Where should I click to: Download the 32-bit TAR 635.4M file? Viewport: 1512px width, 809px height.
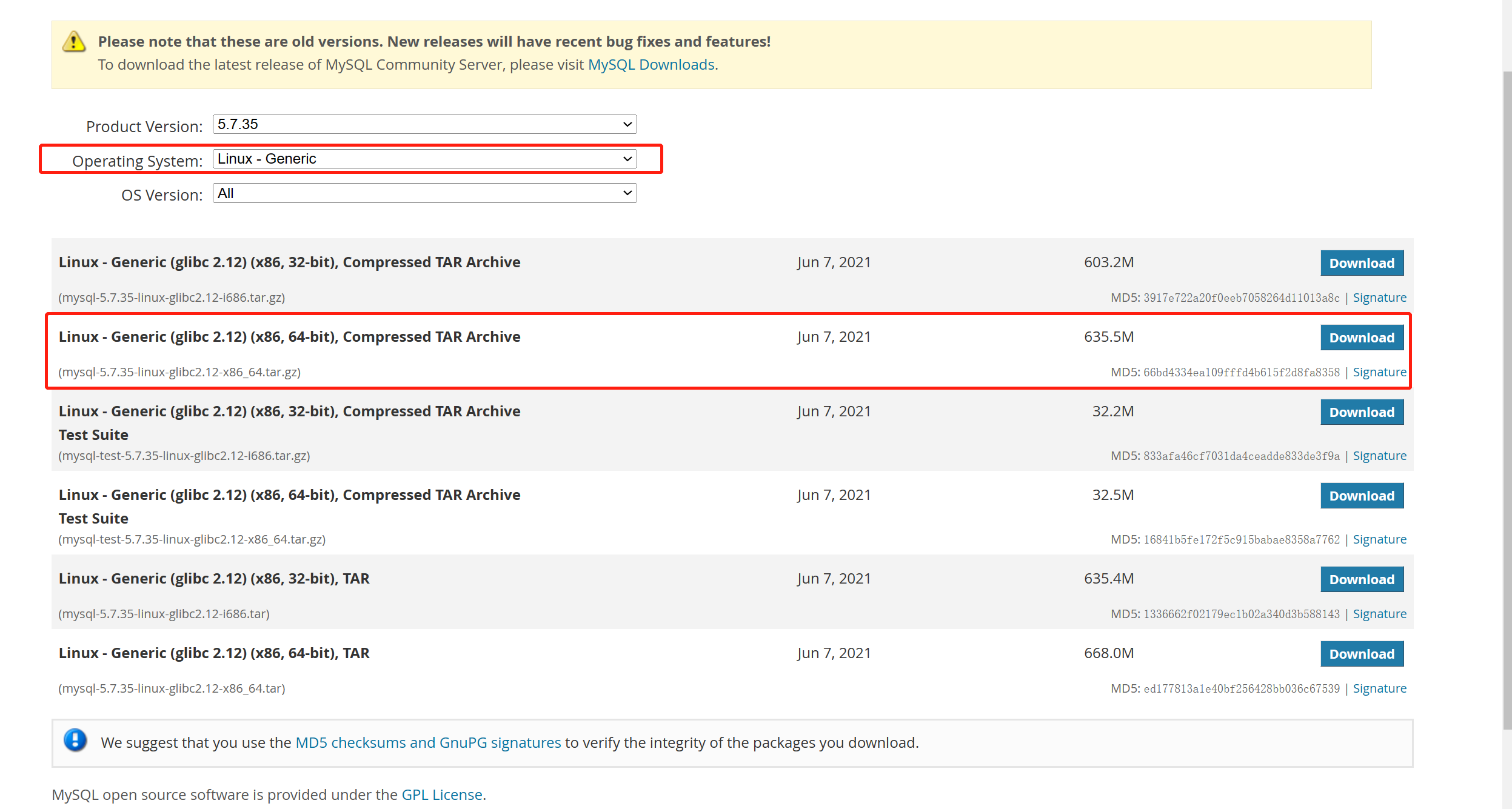click(1362, 579)
